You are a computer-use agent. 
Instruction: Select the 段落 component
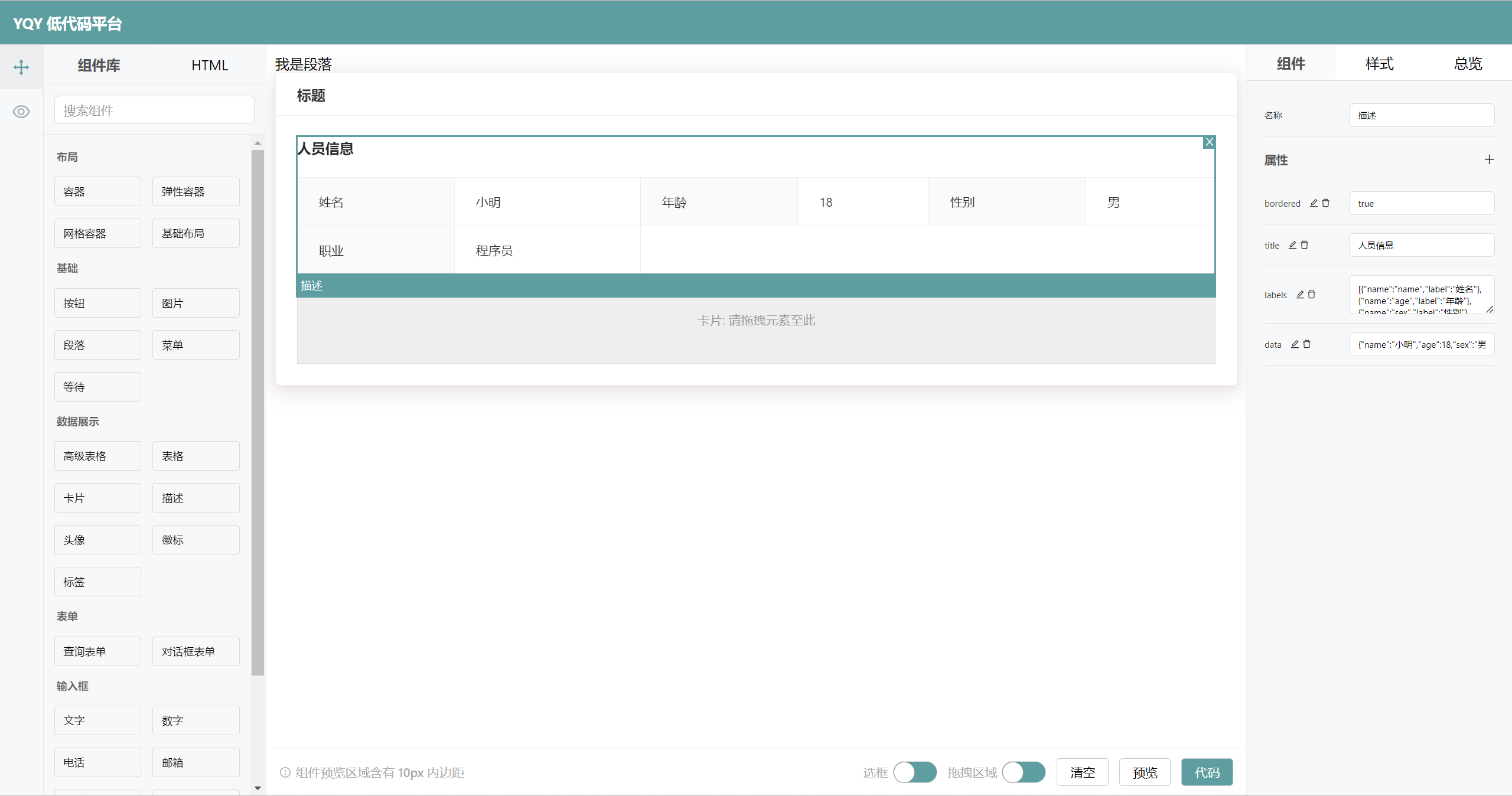97,345
